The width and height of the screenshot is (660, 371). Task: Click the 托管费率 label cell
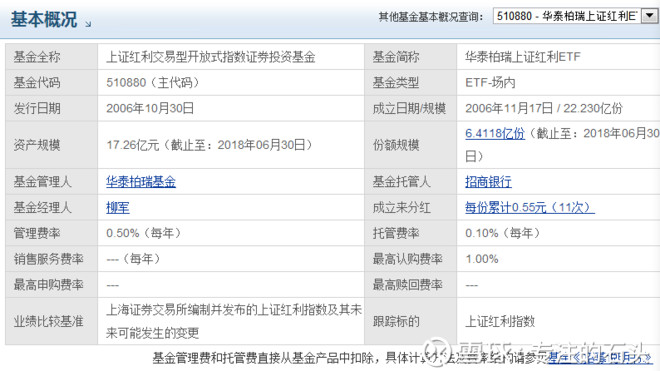(x=410, y=233)
